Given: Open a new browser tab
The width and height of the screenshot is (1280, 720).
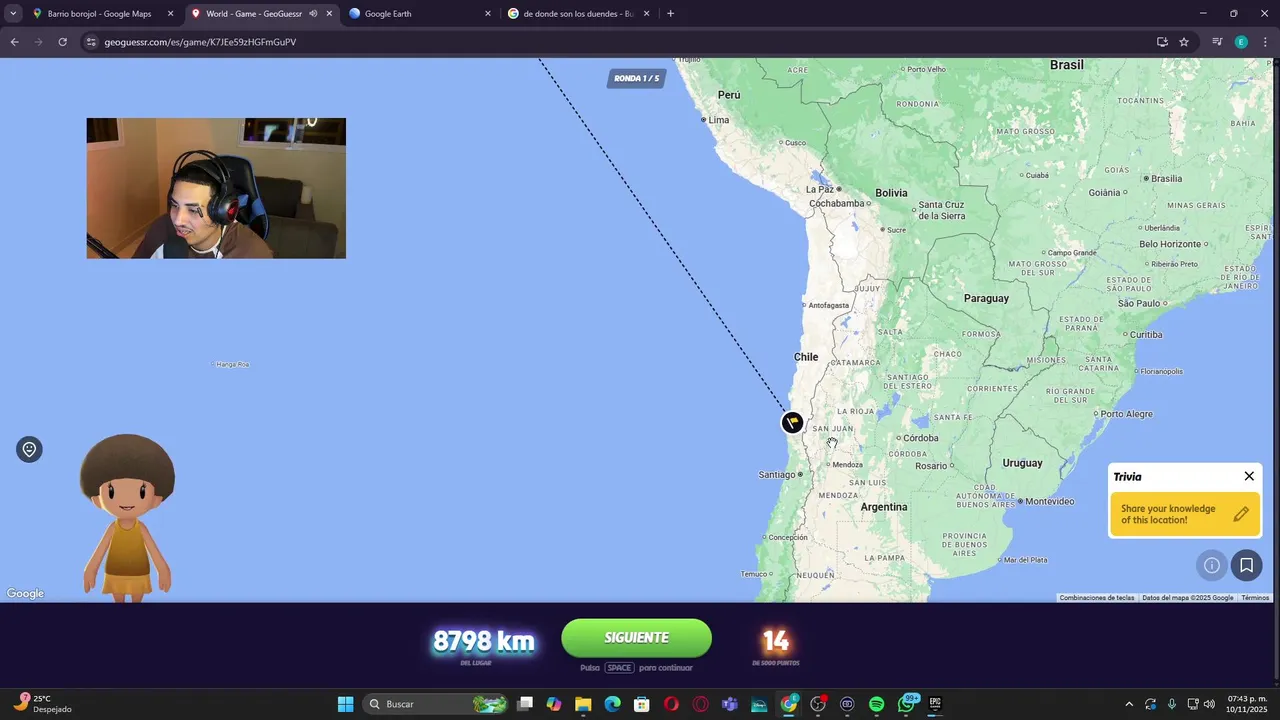Looking at the screenshot, I should pos(670,14).
